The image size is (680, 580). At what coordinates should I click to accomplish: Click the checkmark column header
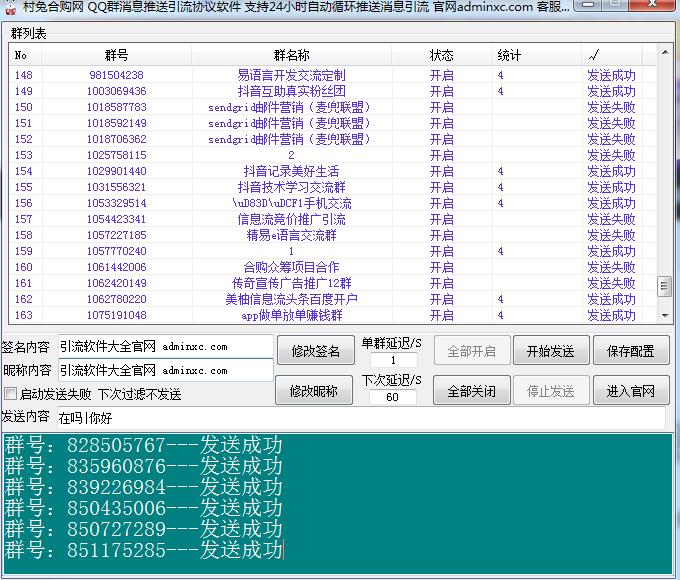pos(611,55)
